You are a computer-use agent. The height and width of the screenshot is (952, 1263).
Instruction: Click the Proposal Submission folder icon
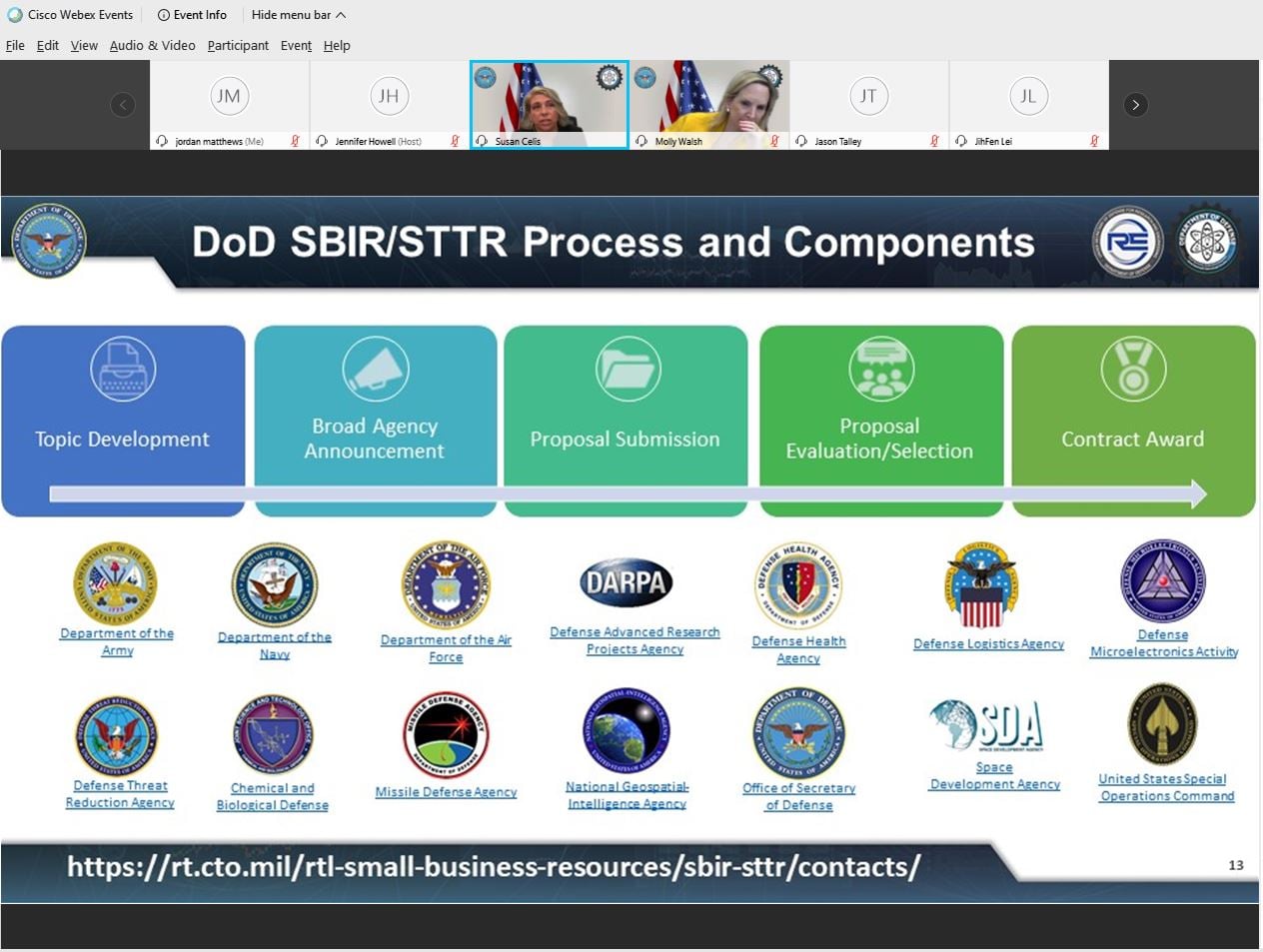(x=628, y=369)
